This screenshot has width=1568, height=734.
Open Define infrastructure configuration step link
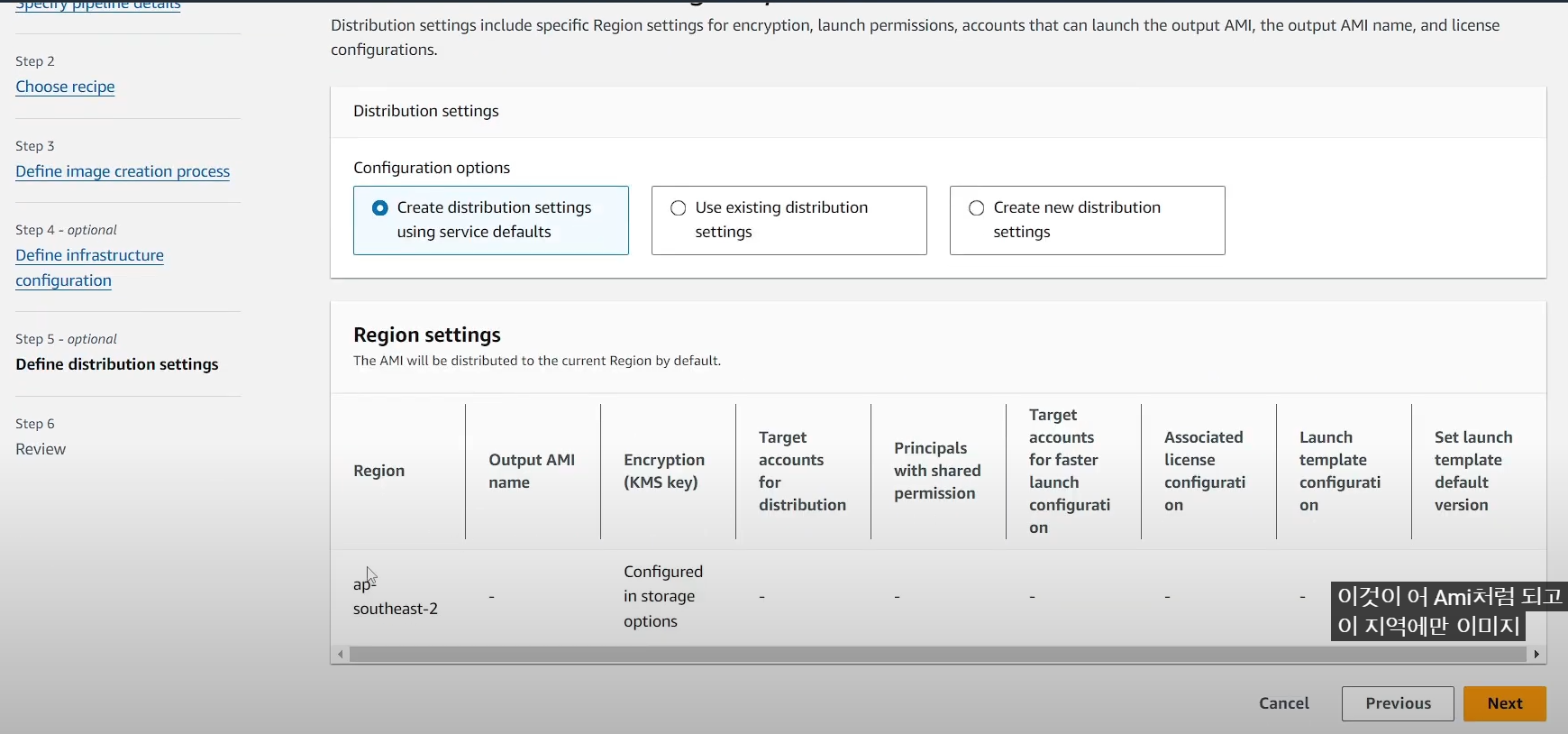click(89, 268)
